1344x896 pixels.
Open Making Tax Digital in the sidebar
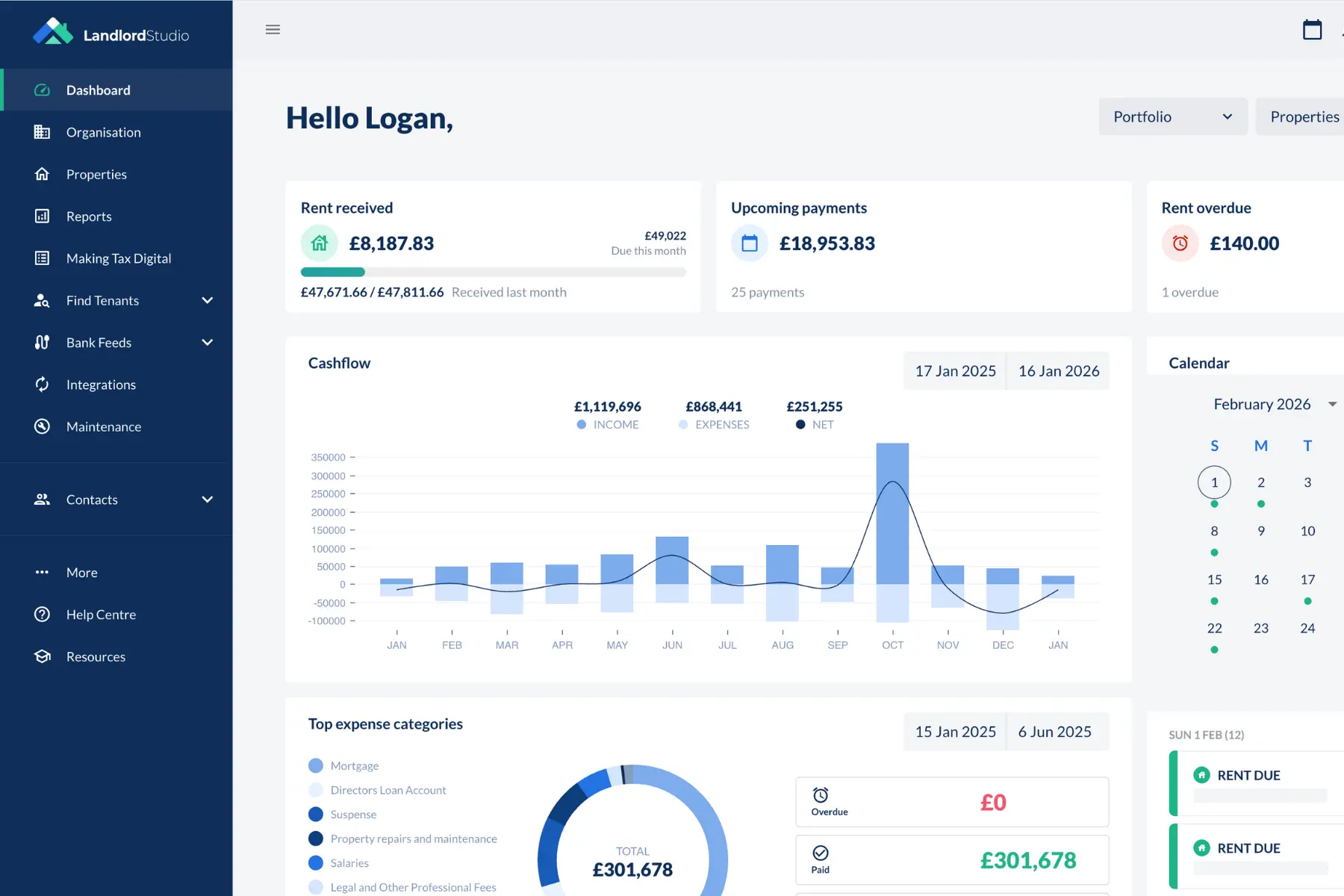116,258
